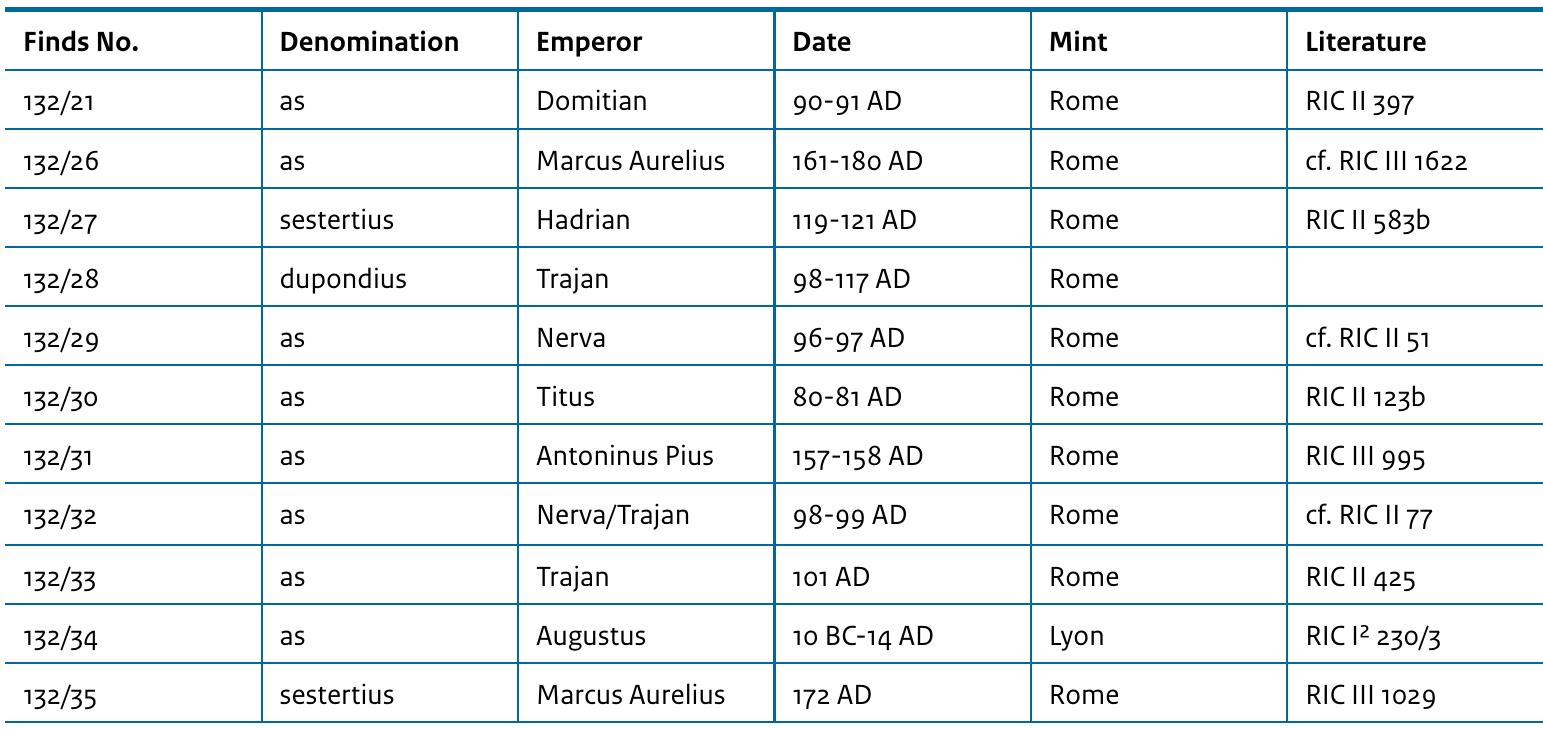Click the 'Literature' column header
The image size is (1543, 729).
click(x=1365, y=42)
